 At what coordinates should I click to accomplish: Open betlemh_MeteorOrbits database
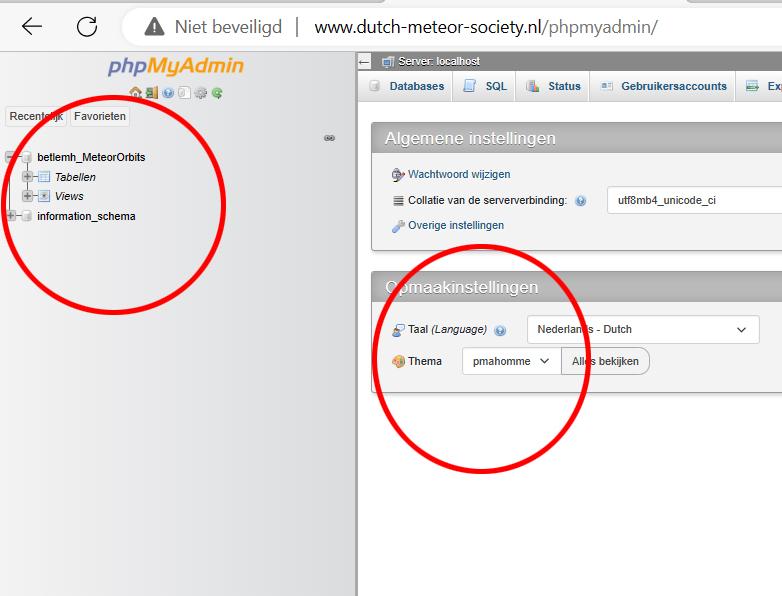coord(91,157)
